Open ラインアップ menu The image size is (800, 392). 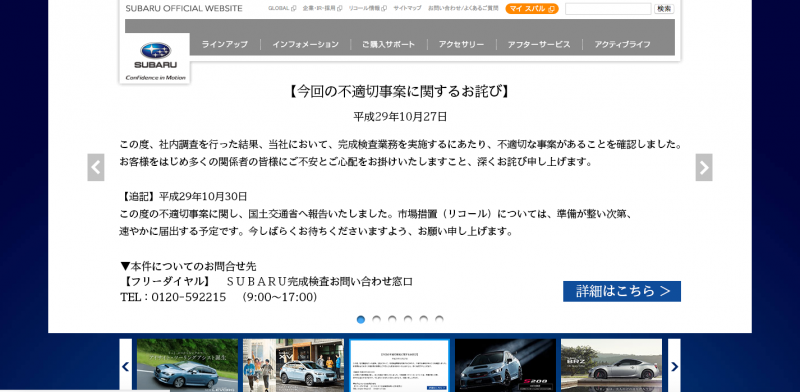224,44
